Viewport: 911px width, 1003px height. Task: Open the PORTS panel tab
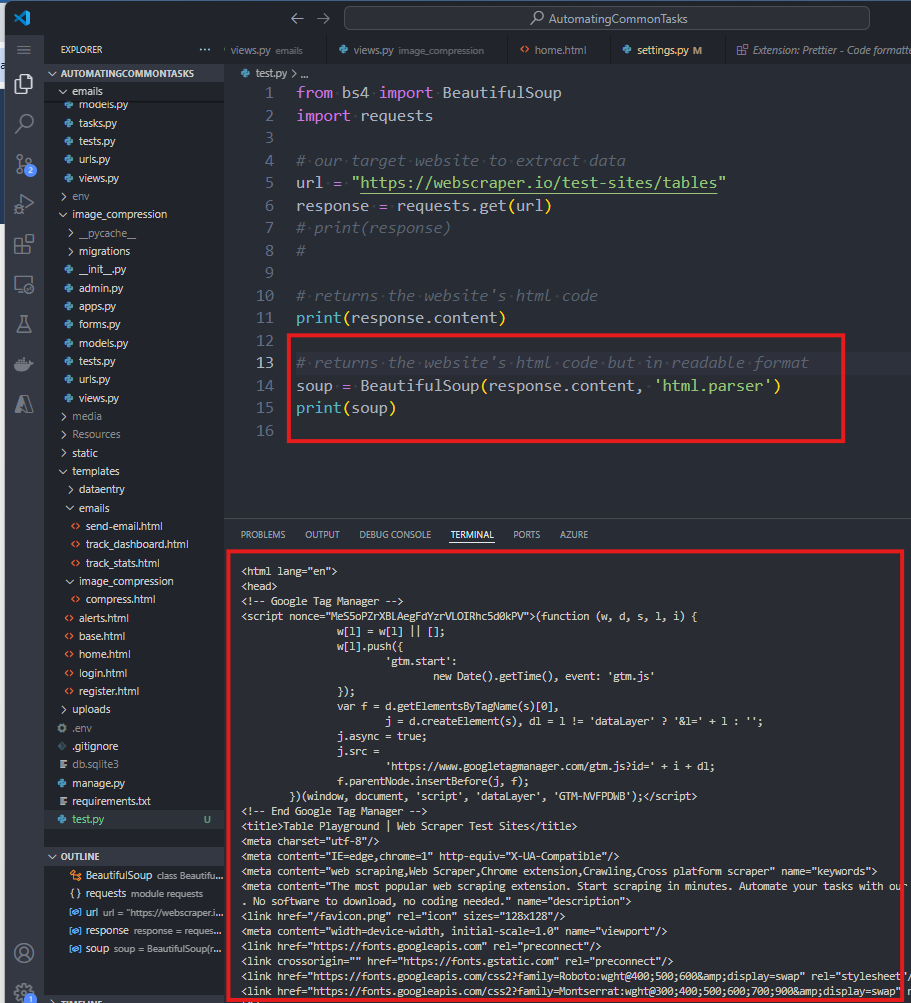pos(527,535)
